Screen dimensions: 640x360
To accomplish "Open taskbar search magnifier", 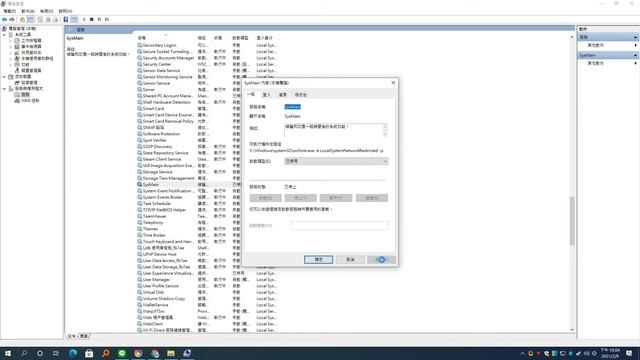I will pyautogui.click(x=24, y=353).
